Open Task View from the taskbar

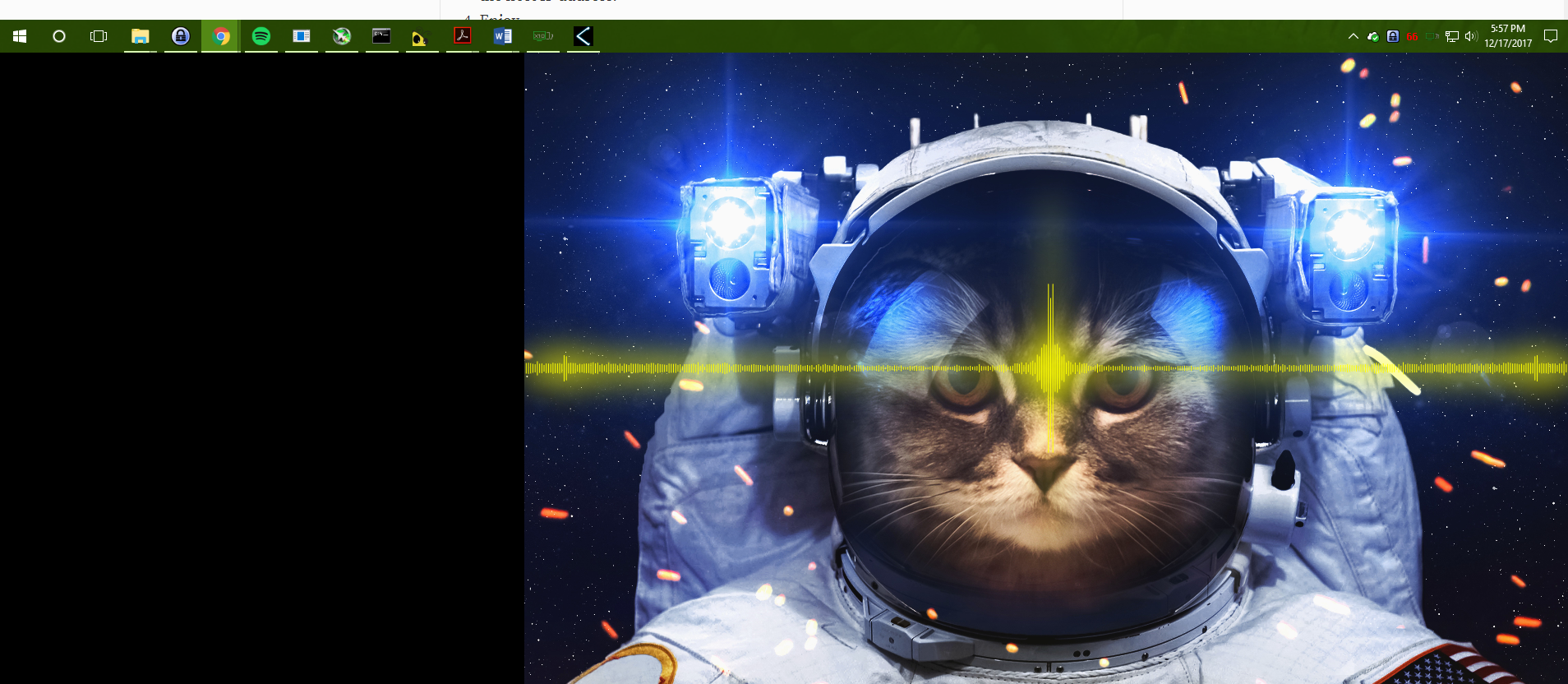[x=99, y=36]
